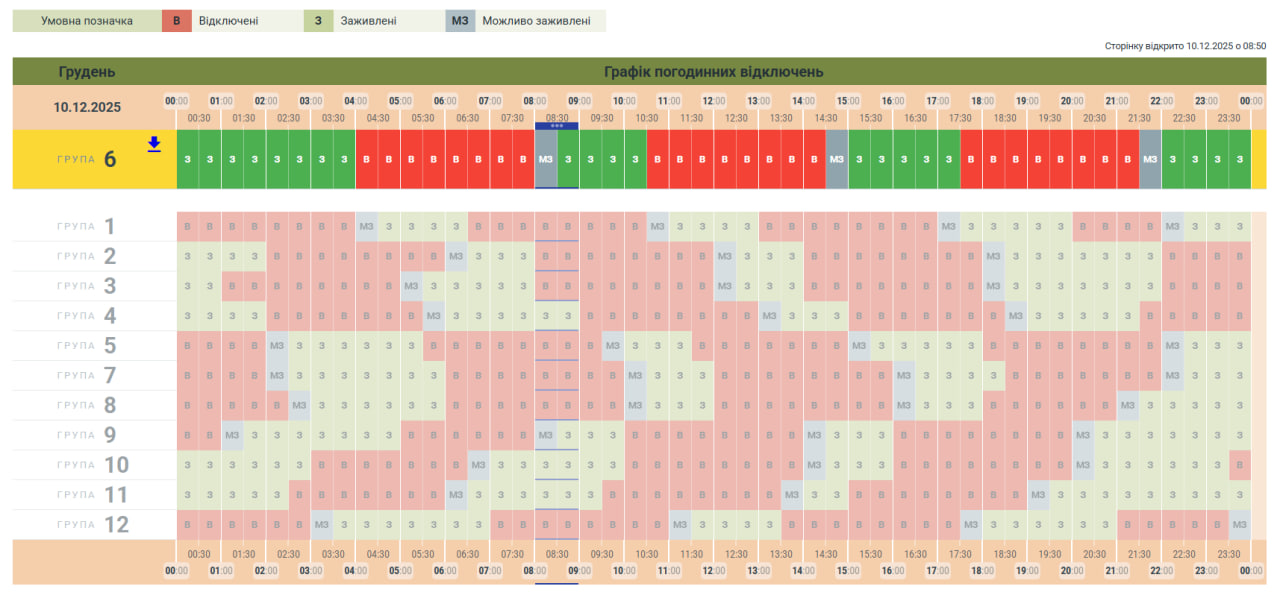The width and height of the screenshot is (1280, 595).
Task: Click the "Відключені" legend label
Action: (228, 21)
